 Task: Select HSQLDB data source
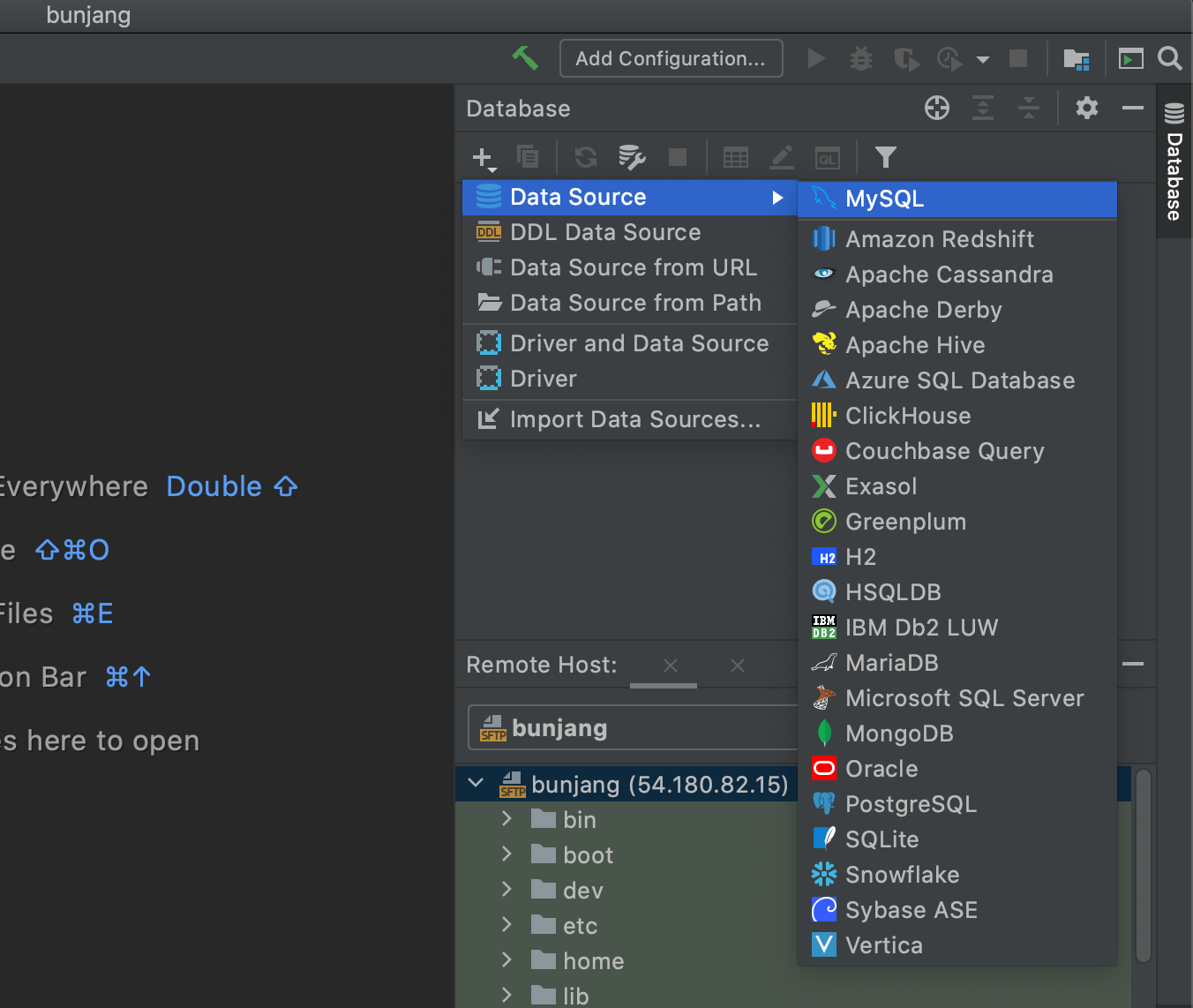pos(957,592)
